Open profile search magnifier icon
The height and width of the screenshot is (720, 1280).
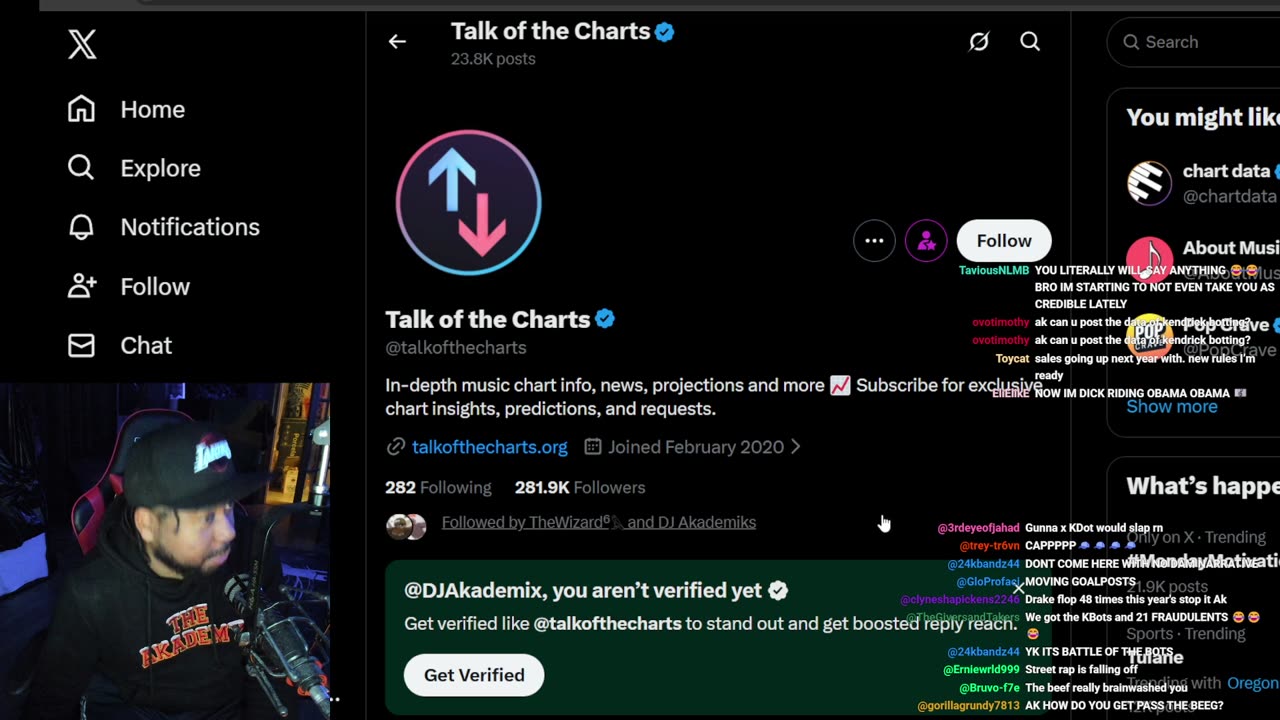click(x=1030, y=42)
